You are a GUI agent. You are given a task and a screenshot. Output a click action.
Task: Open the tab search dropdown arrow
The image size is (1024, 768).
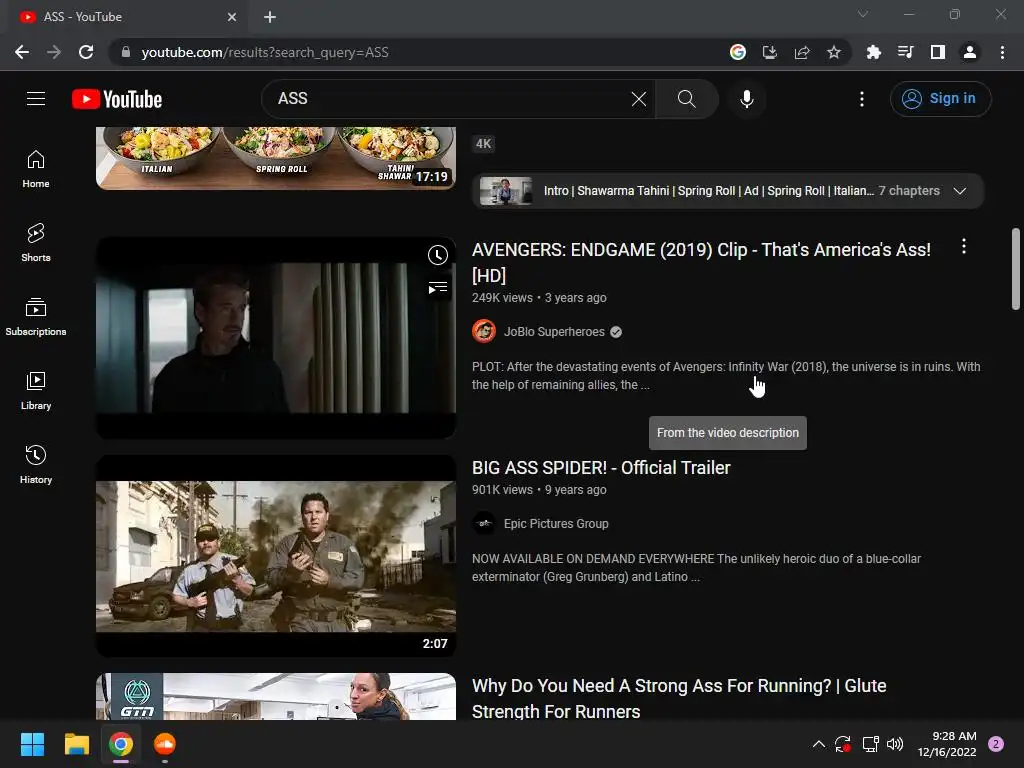863,14
